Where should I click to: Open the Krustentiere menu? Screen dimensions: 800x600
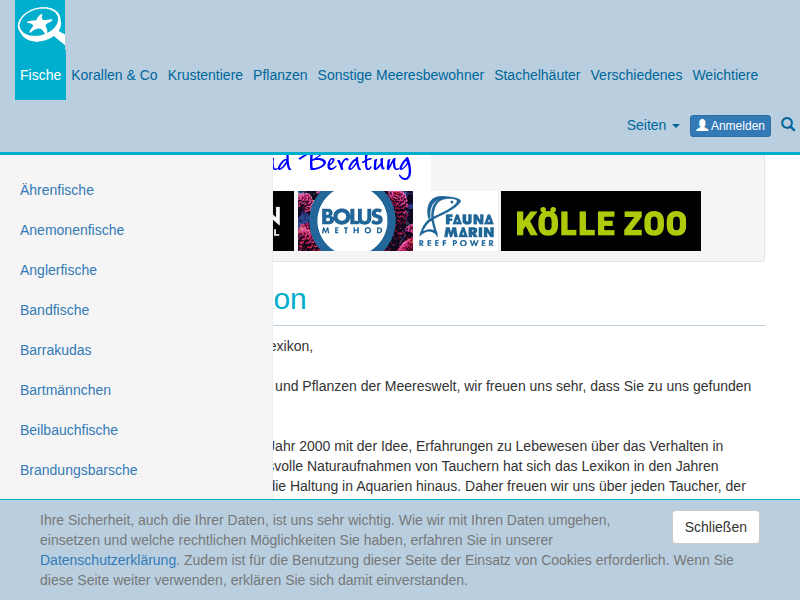click(x=205, y=75)
